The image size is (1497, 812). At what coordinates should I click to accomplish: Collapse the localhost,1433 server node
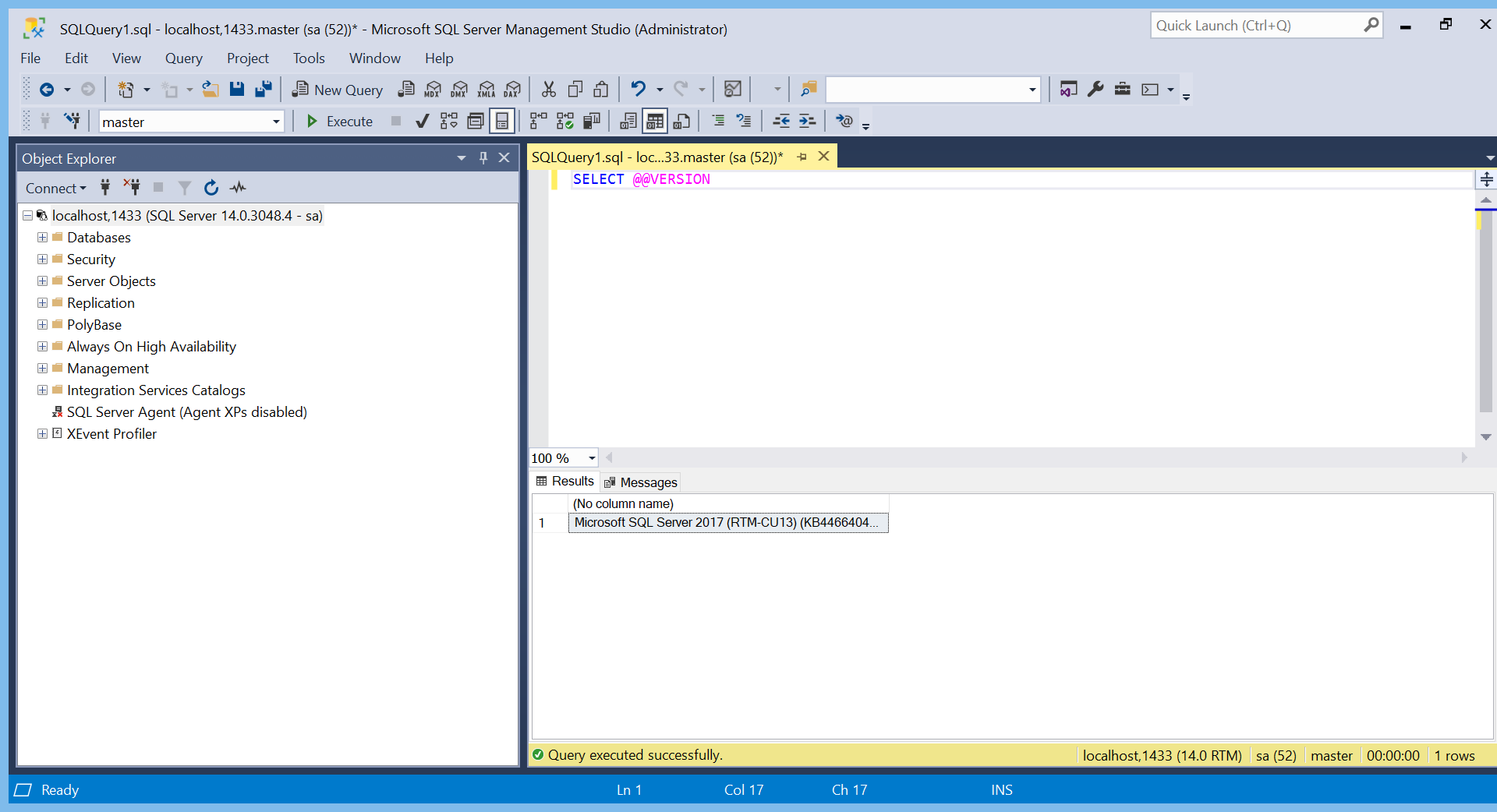(27, 216)
